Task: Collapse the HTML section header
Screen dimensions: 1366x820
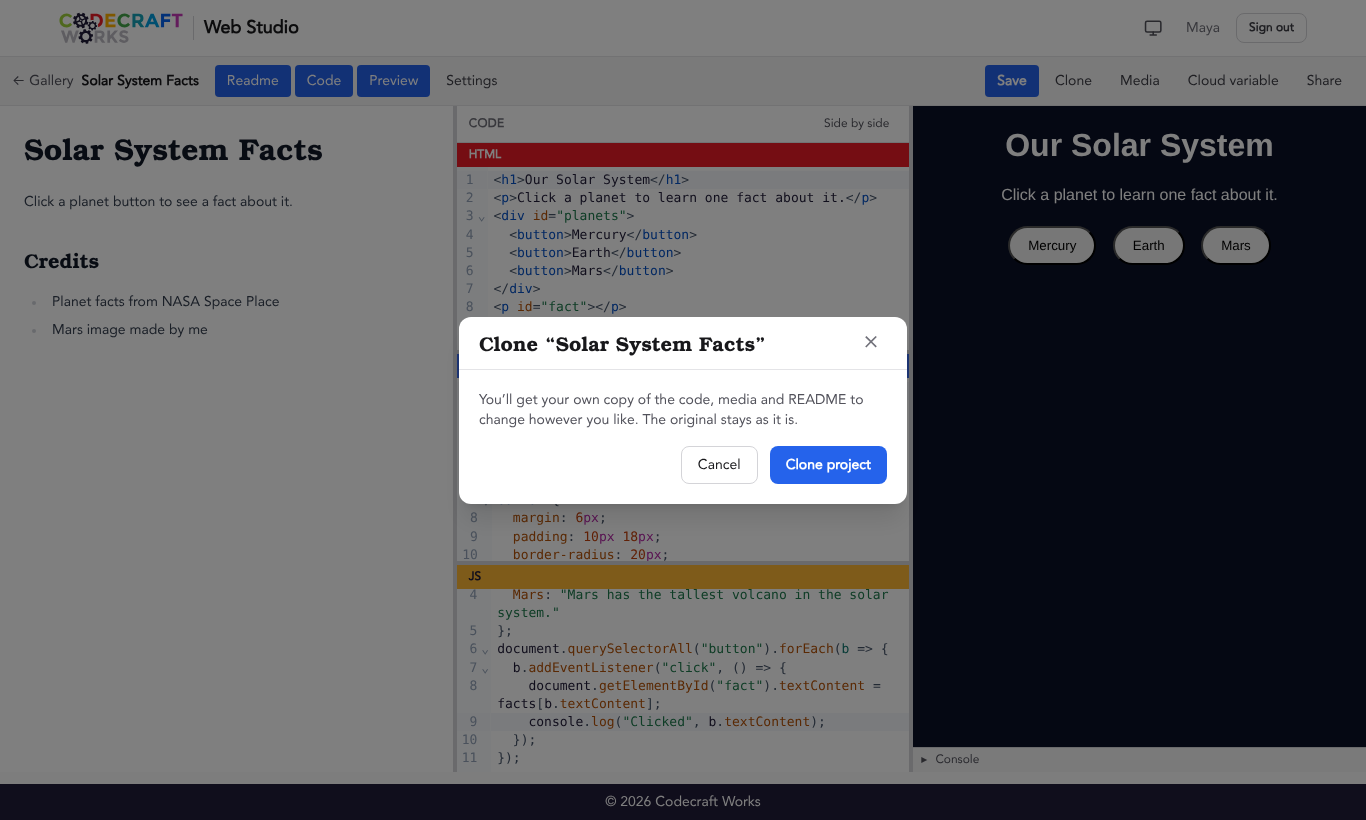Action: [683, 155]
